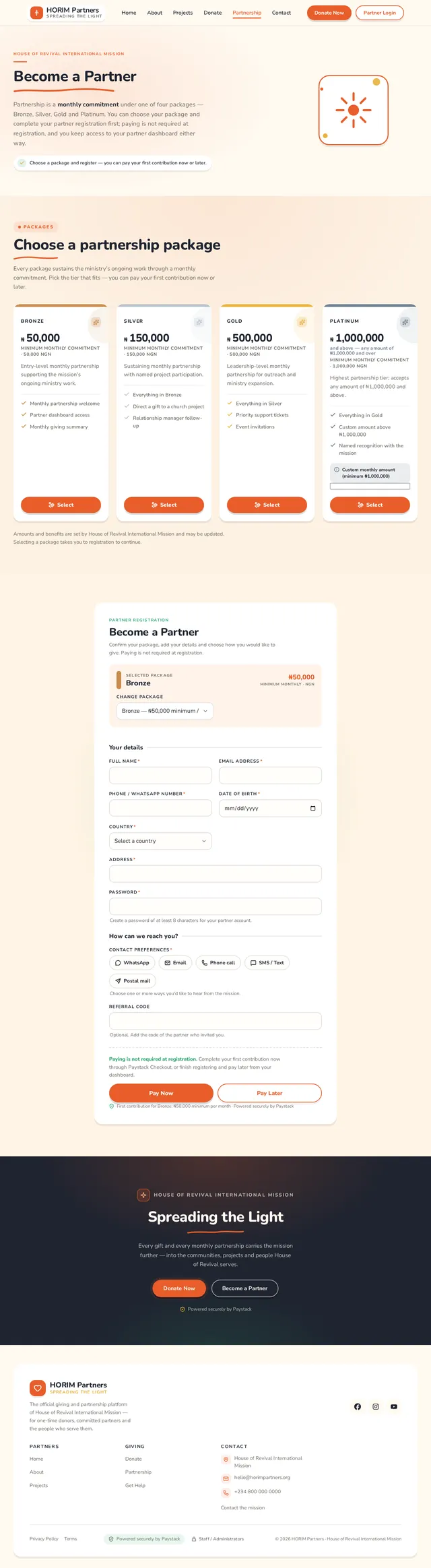Open the Donate nav item
Image resolution: width=431 pixels, height=1568 pixels.
213,13
